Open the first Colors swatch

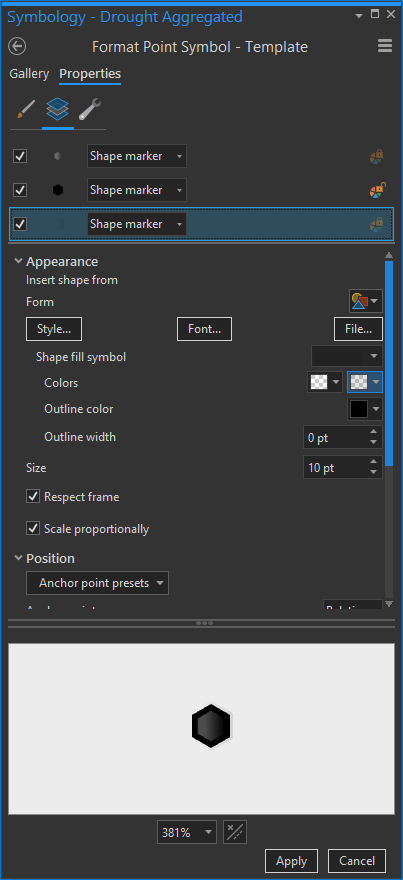click(x=324, y=383)
